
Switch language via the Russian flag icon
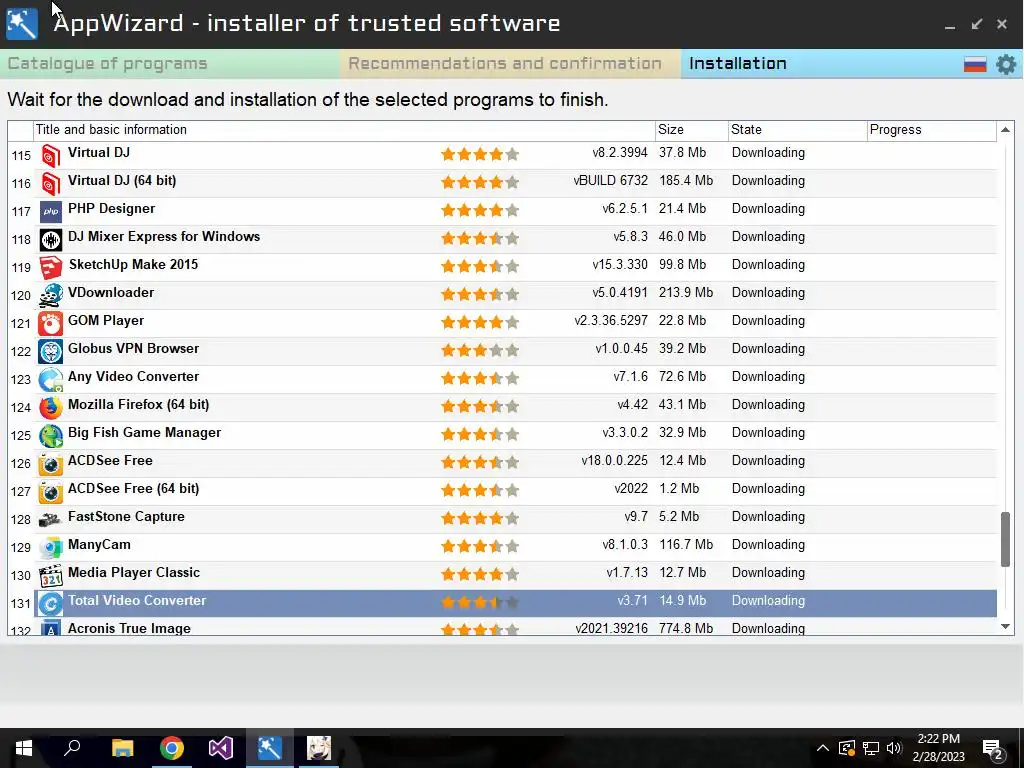[x=975, y=64]
